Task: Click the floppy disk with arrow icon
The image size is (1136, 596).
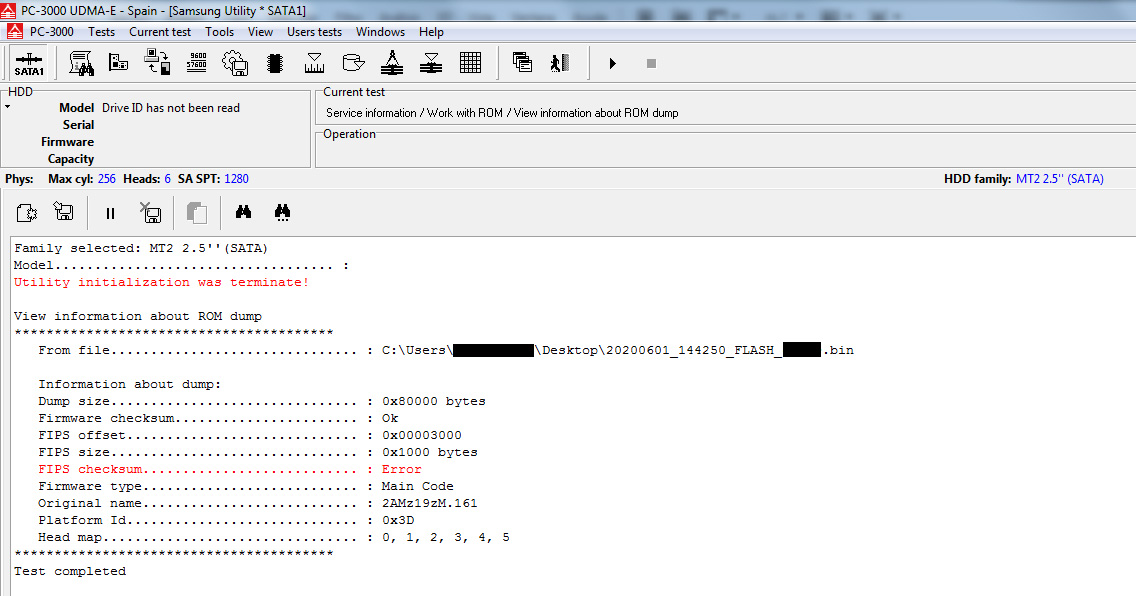Action: [x=64, y=211]
